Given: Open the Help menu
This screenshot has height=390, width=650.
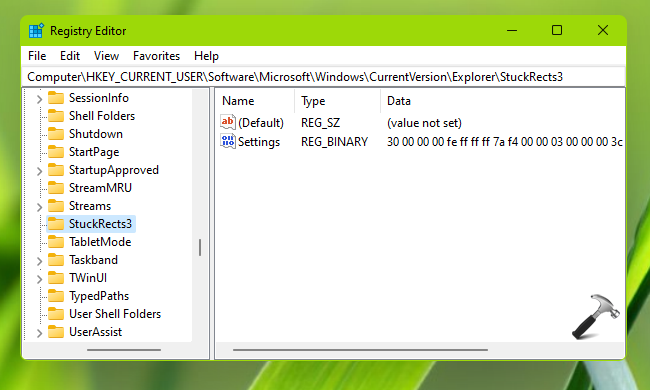Looking at the screenshot, I should pyautogui.click(x=206, y=56).
